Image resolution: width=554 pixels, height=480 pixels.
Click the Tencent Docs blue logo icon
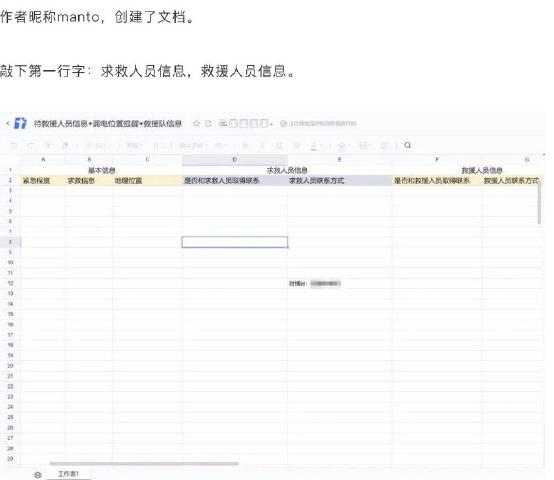tap(20, 123)
